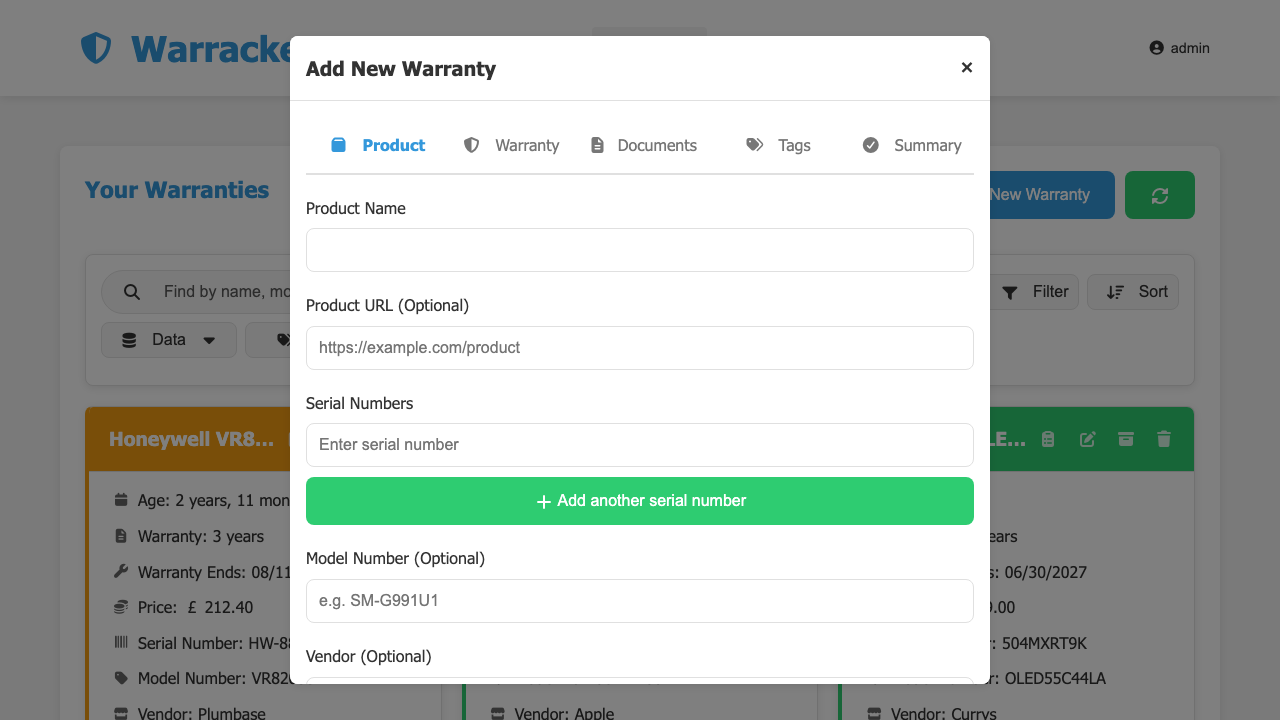Click the Model Number input field
The image size is (1280, 720).
pos(640,601)
